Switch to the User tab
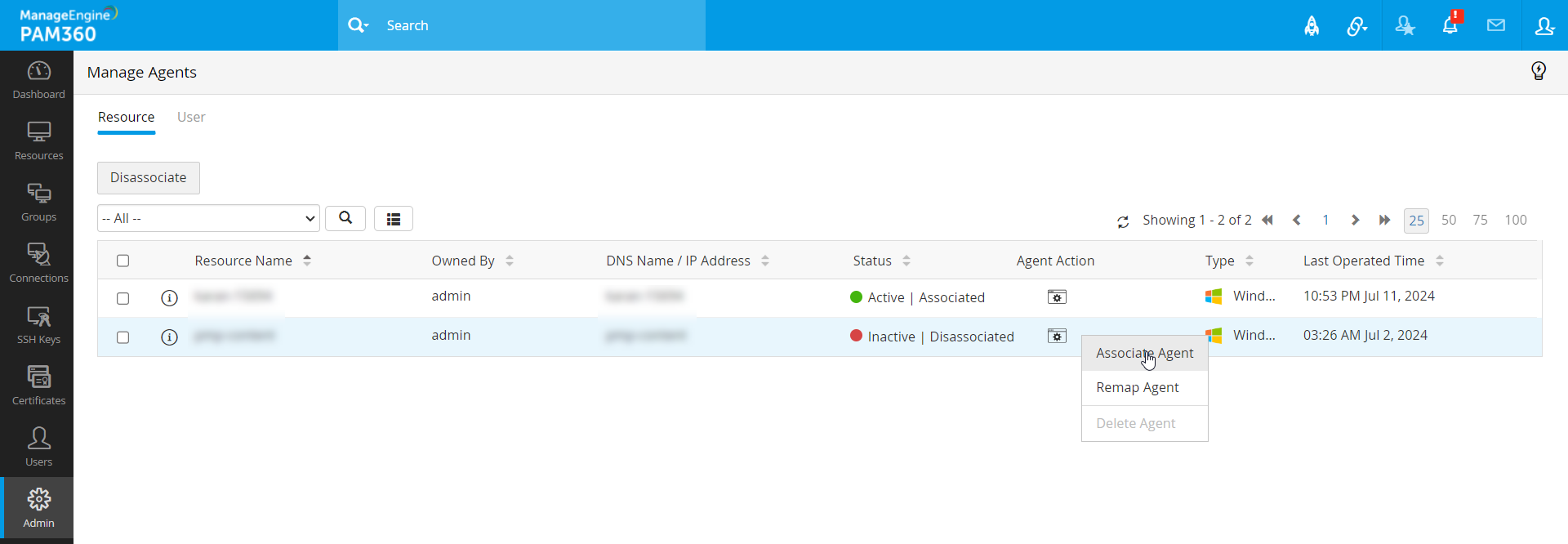This screenshot has width=1568, height=544. 191,118
